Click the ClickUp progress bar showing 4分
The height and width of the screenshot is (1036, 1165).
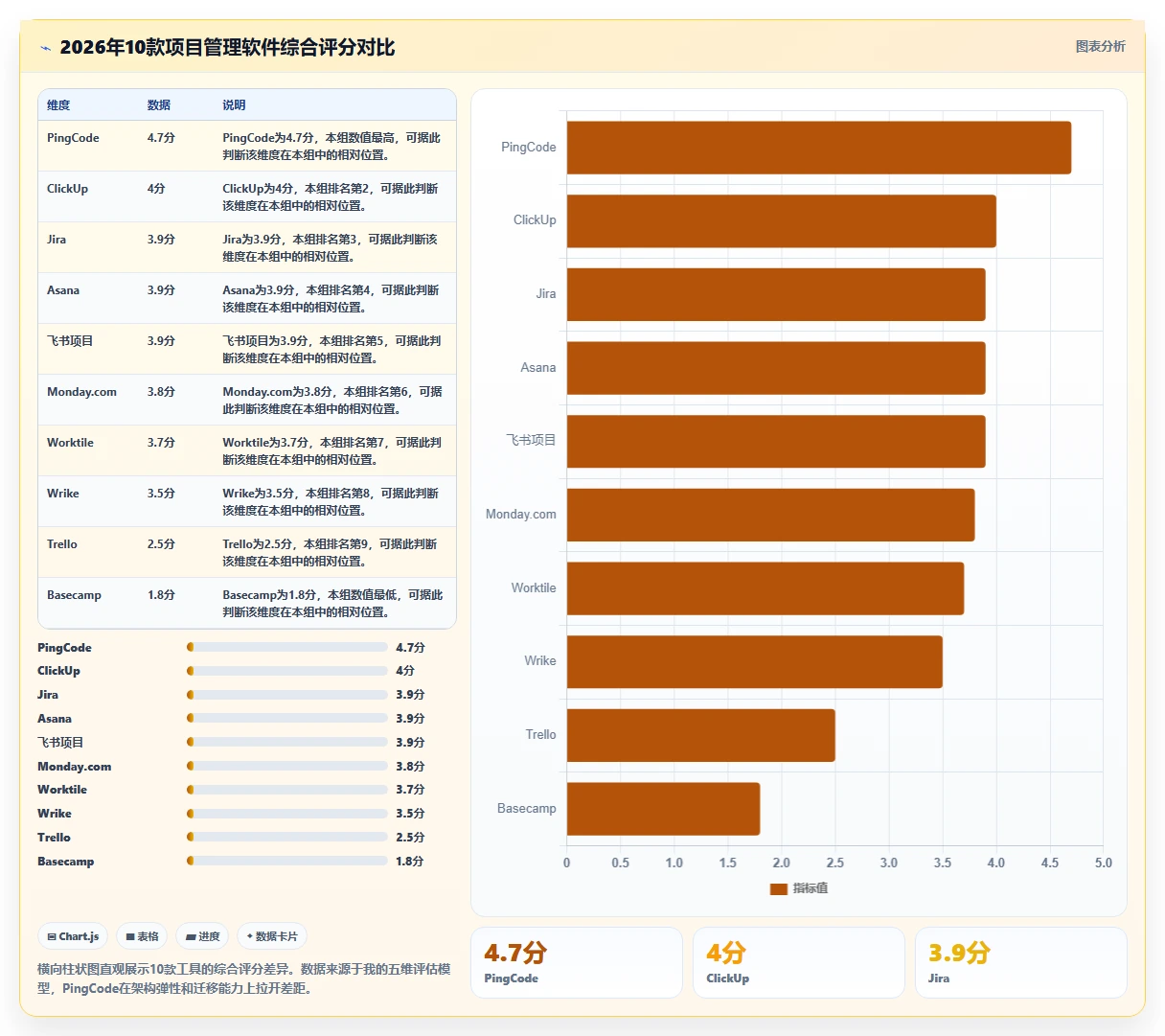(x=287, y=671)
